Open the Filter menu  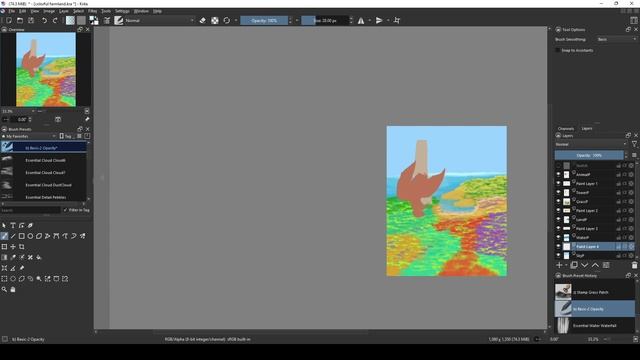pos(93,11)
